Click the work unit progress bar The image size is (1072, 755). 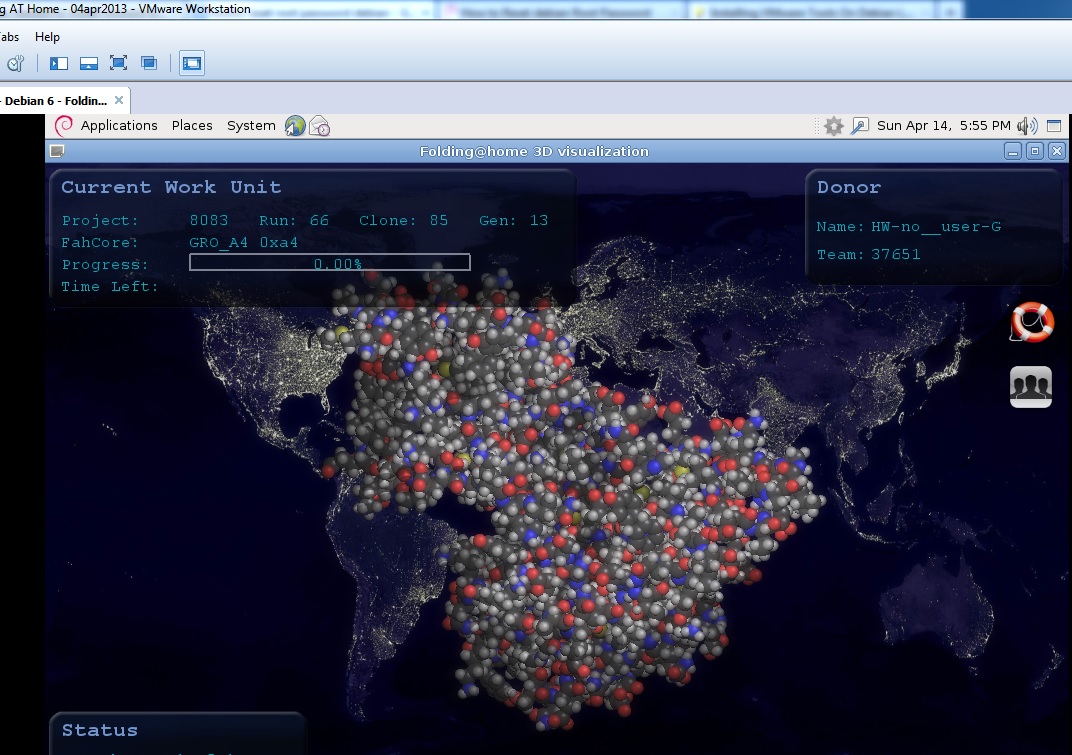[330, 263]
